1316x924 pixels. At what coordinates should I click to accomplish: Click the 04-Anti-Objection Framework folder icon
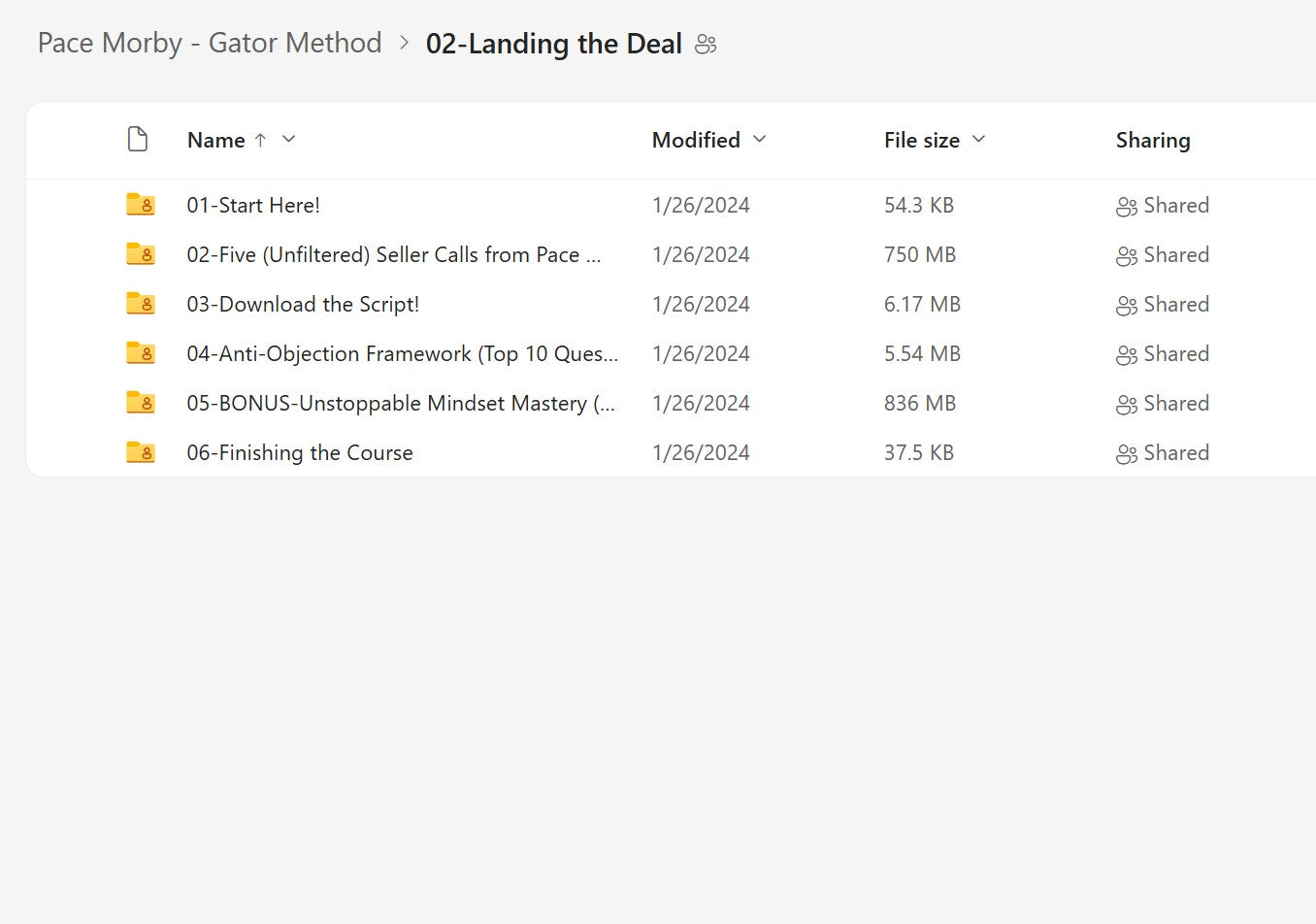[x=141, y=353]
